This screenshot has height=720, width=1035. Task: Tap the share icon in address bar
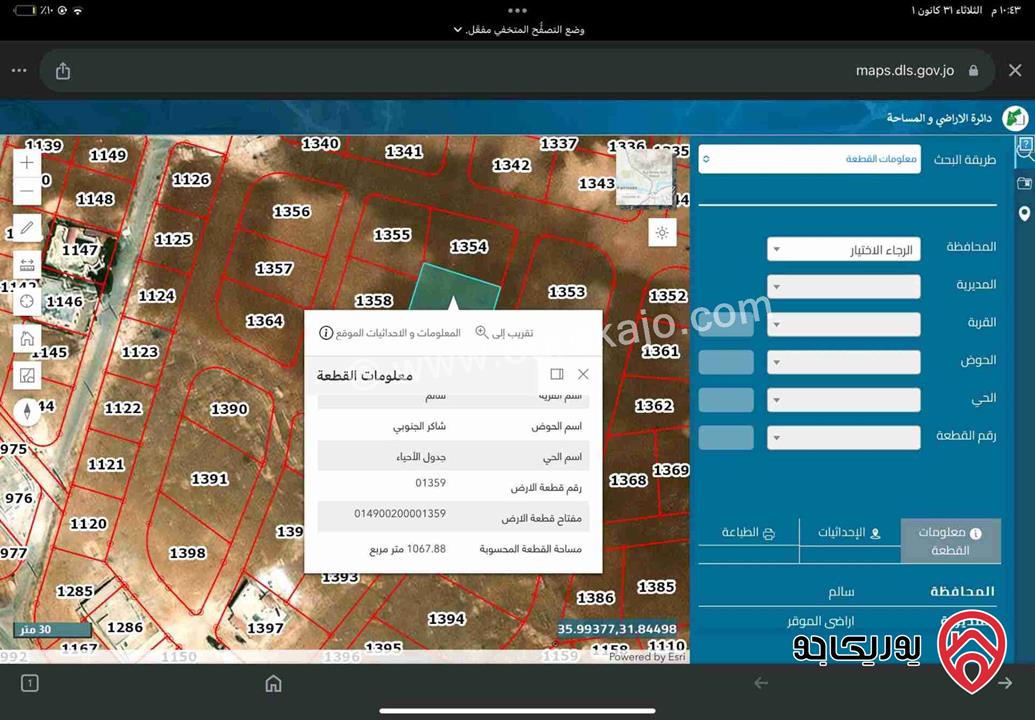click(x=63, y=71)
